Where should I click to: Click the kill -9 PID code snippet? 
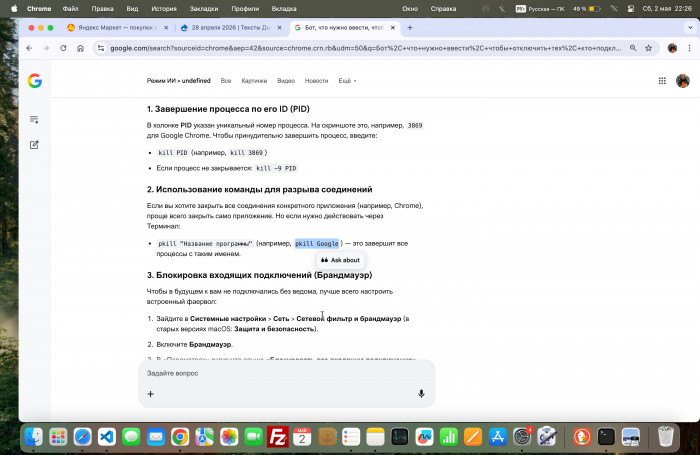[x=276, y=168]
